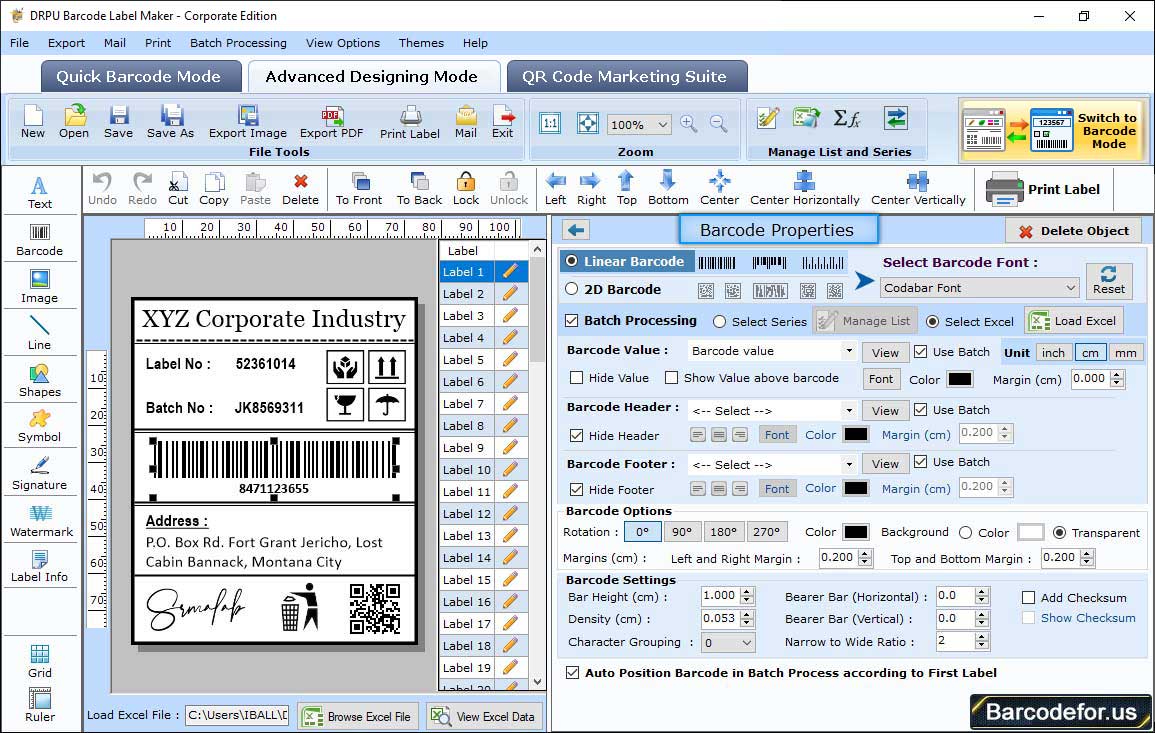Check Show Value above barcode
The image size is (1155, 733).
click(x=671, y=378)
